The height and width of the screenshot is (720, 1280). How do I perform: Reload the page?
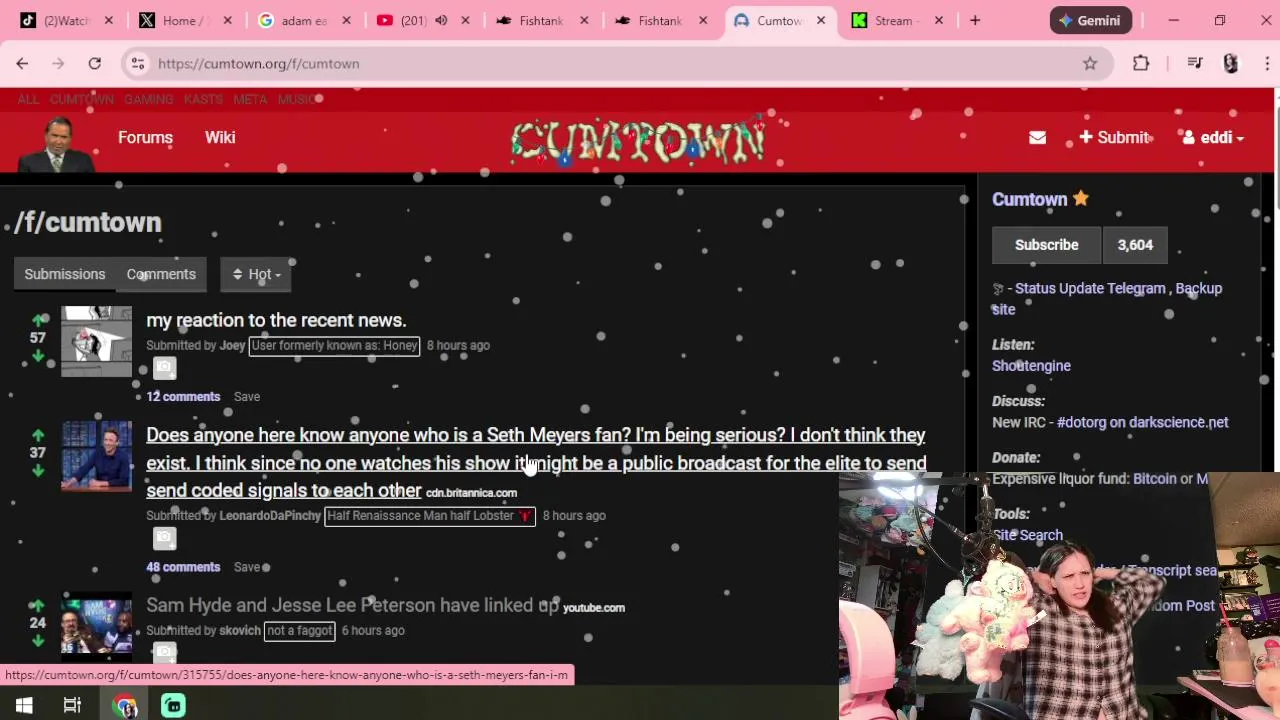94,63
